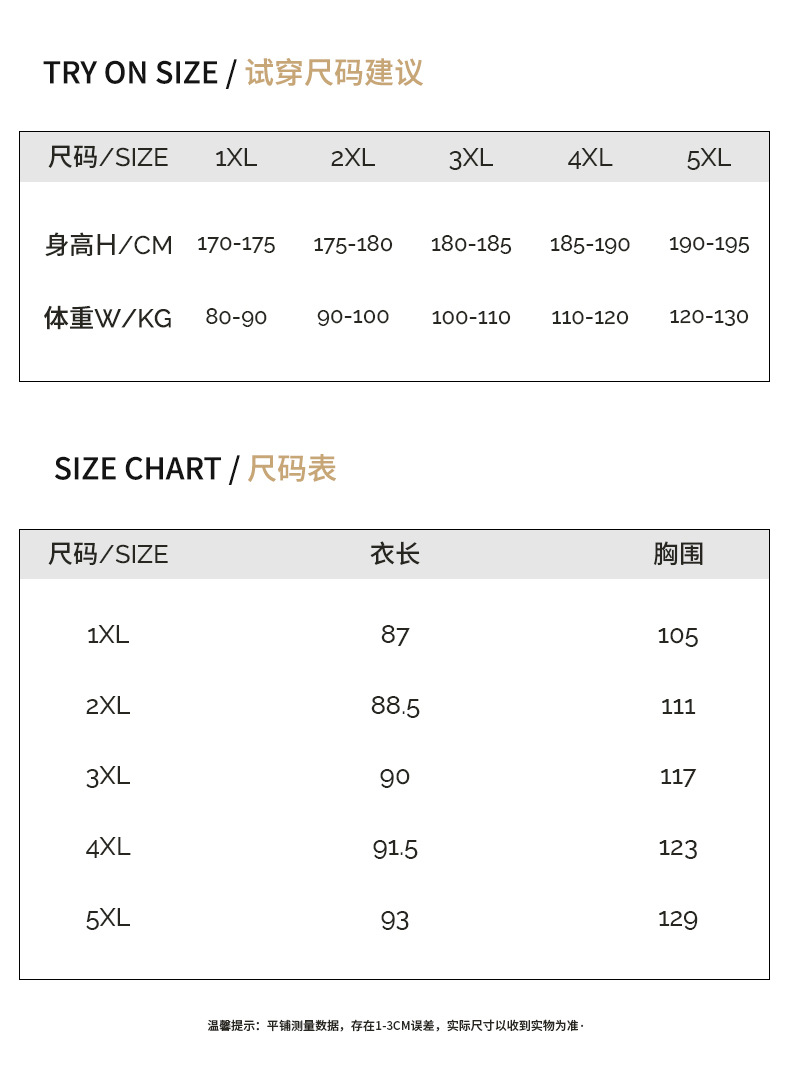Image resolution: width=790 pixels, height=1068 pixels.
Task: Select the 5XL column header in try-on table
Action: coord(708,157)
